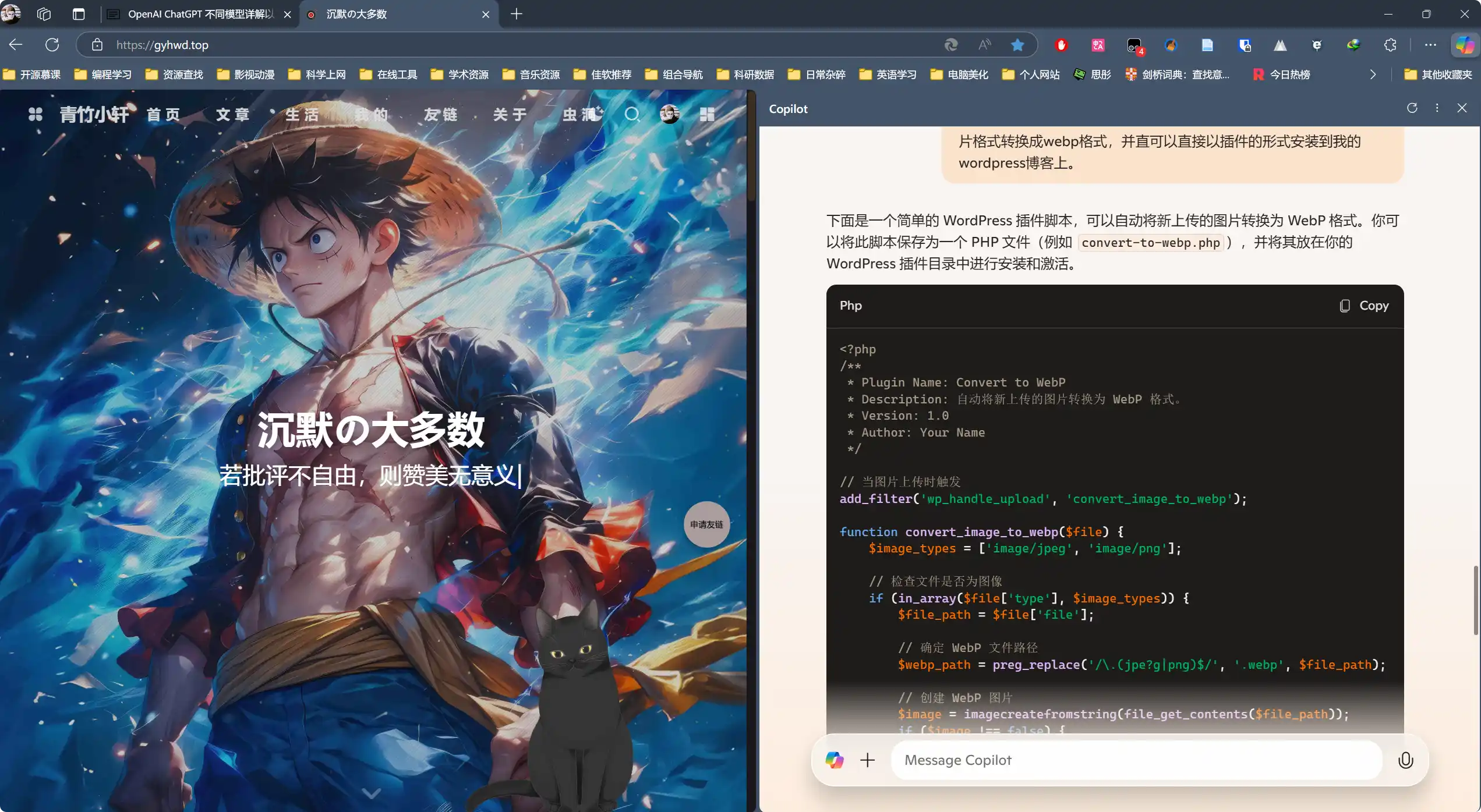
Task: Open the 开源慕课 bookmark folder
Action: [32, 75]
